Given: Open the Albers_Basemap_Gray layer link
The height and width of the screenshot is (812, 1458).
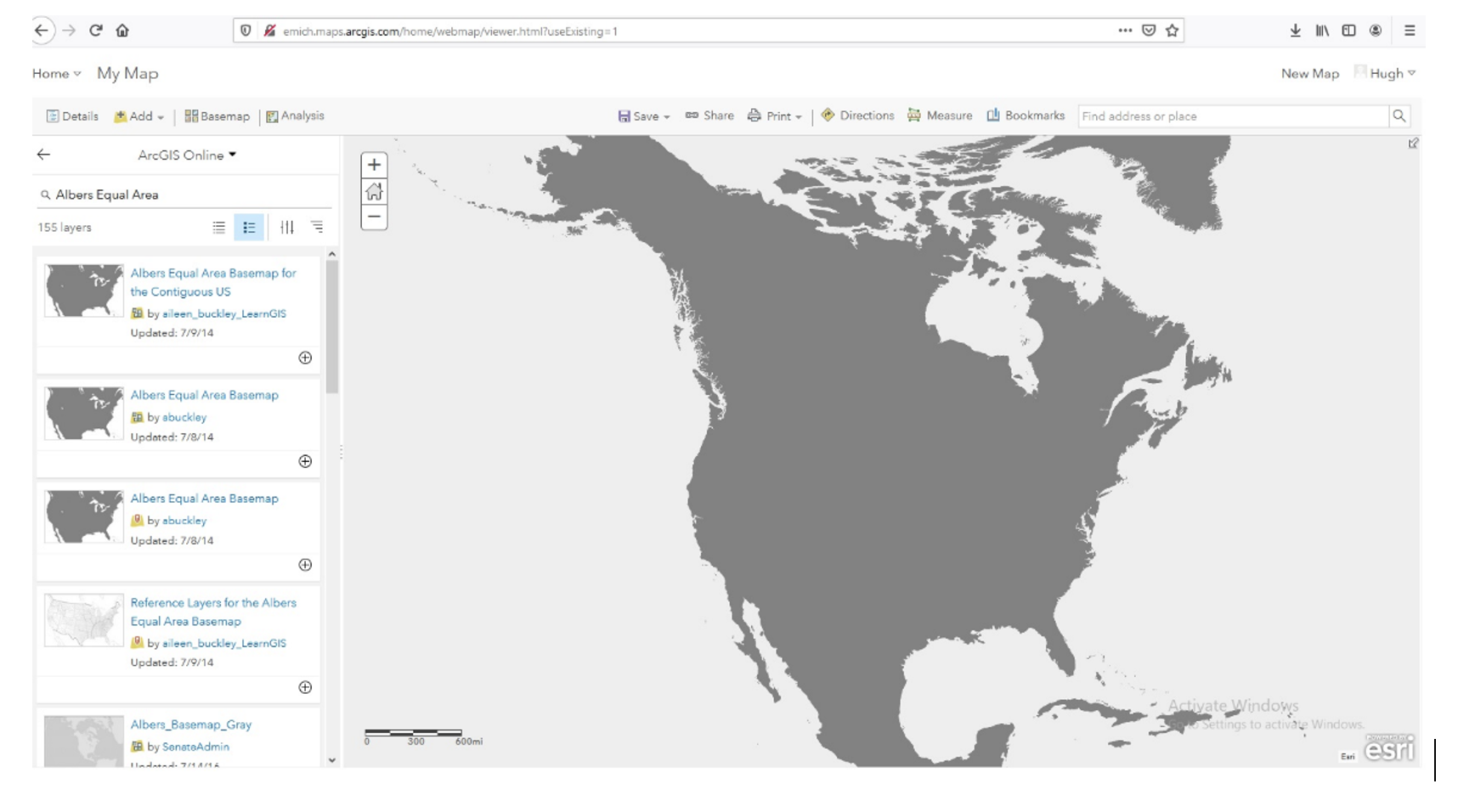Looking at the screenshot, I should [x=191, y=725].
